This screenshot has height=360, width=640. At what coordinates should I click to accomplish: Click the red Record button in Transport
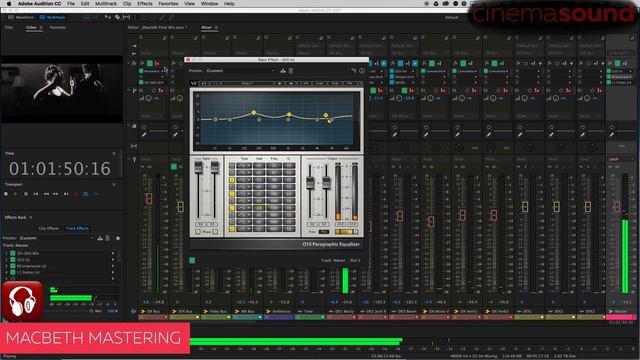76,194
